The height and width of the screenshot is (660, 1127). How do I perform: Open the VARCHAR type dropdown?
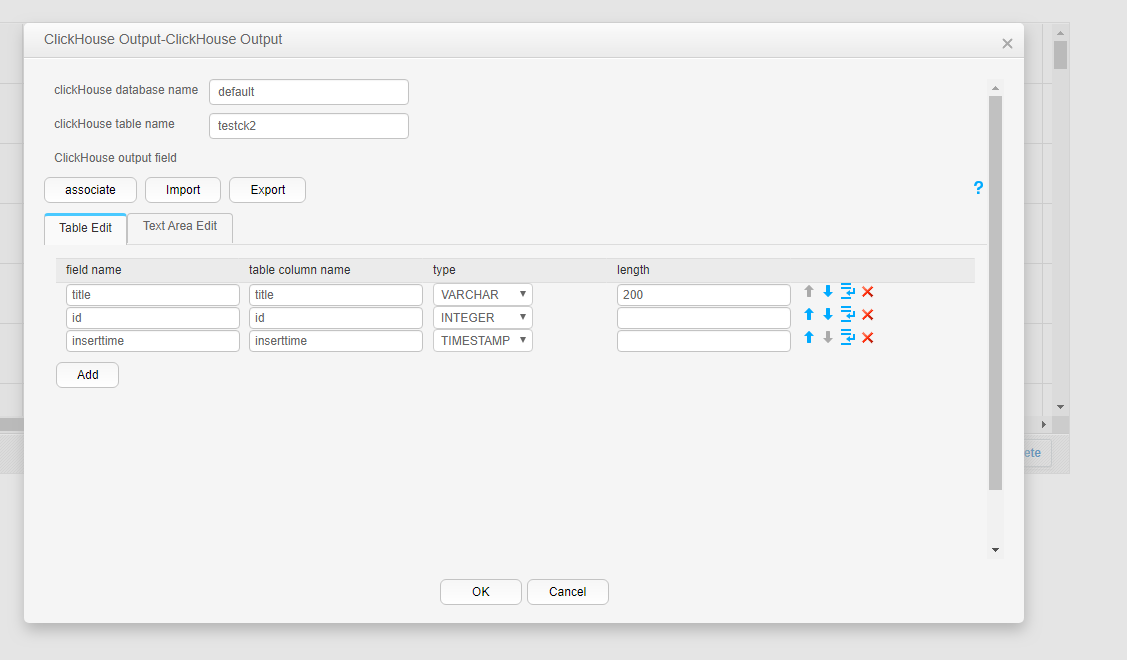(482, 295)
